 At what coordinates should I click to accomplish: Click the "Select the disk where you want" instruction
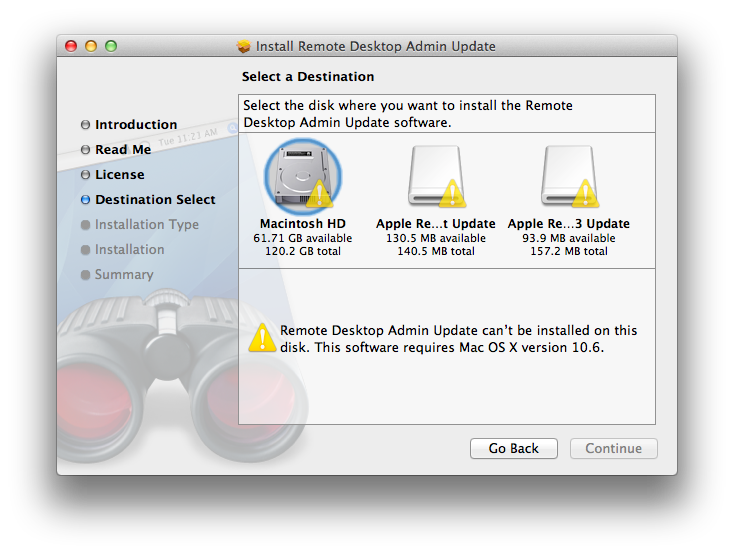(408, 114)
